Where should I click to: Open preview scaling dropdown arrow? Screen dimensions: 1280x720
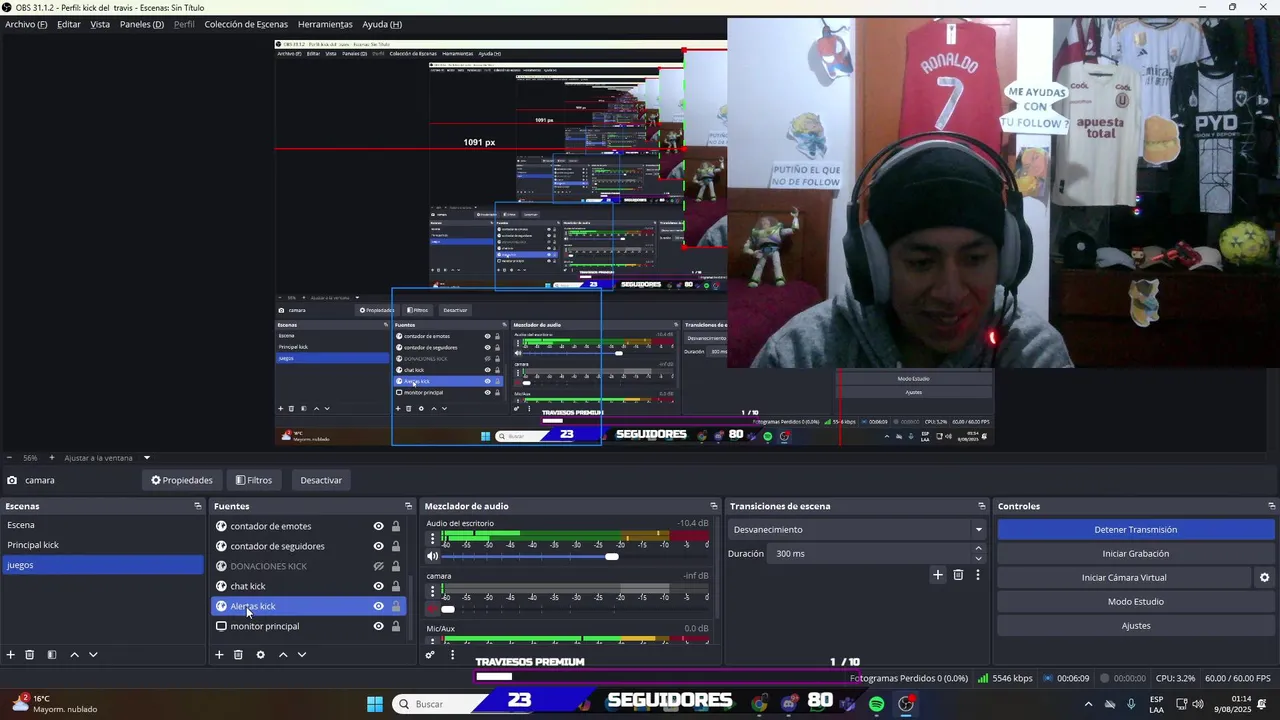[x=146, y=458]
